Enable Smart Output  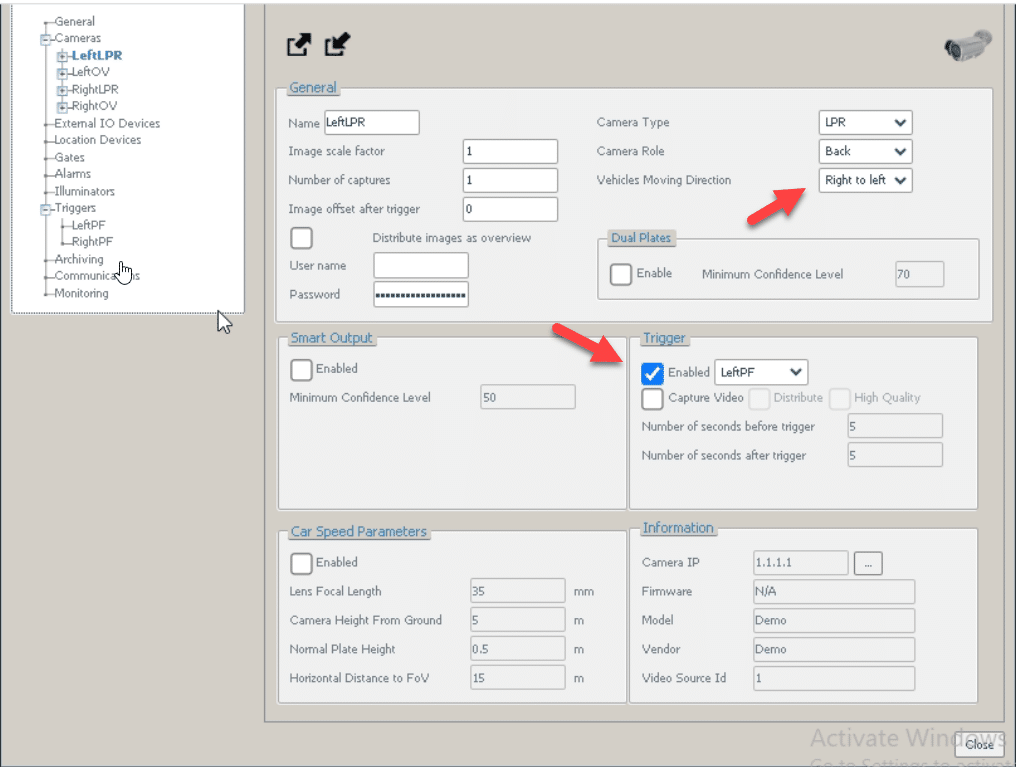tap(301, 369)
